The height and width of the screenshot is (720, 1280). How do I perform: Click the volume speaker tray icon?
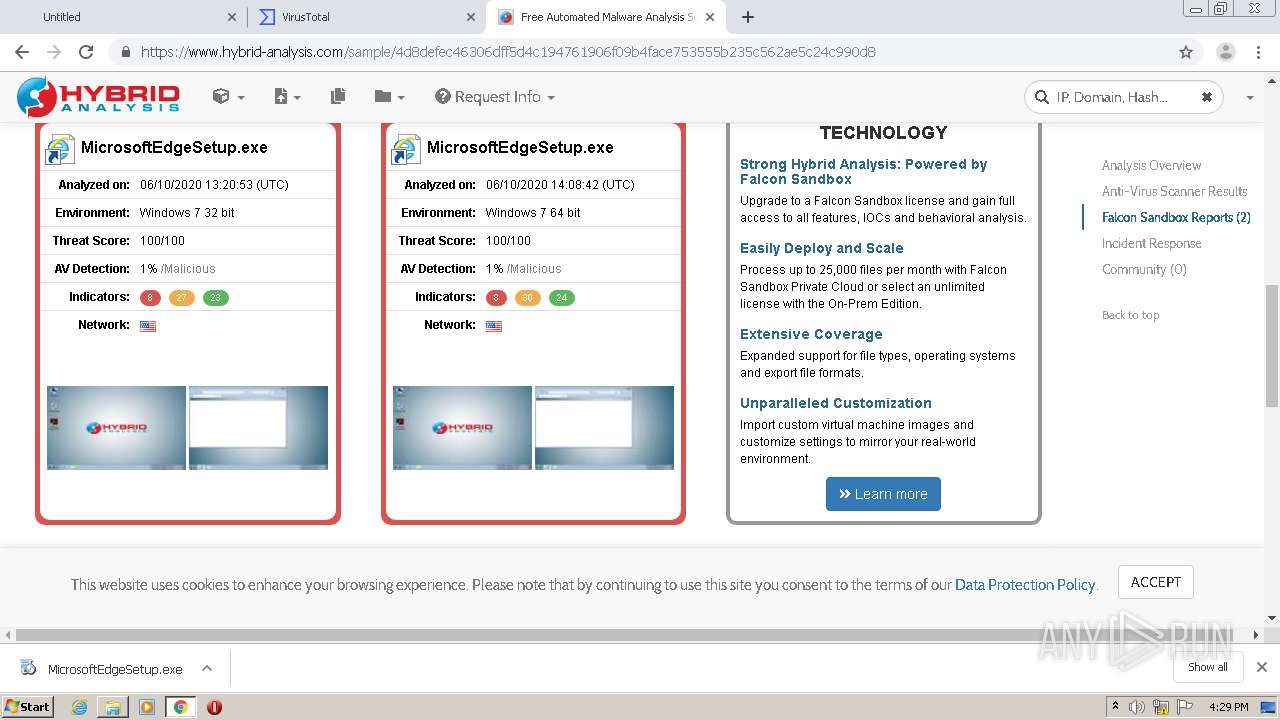point(1137,707)
